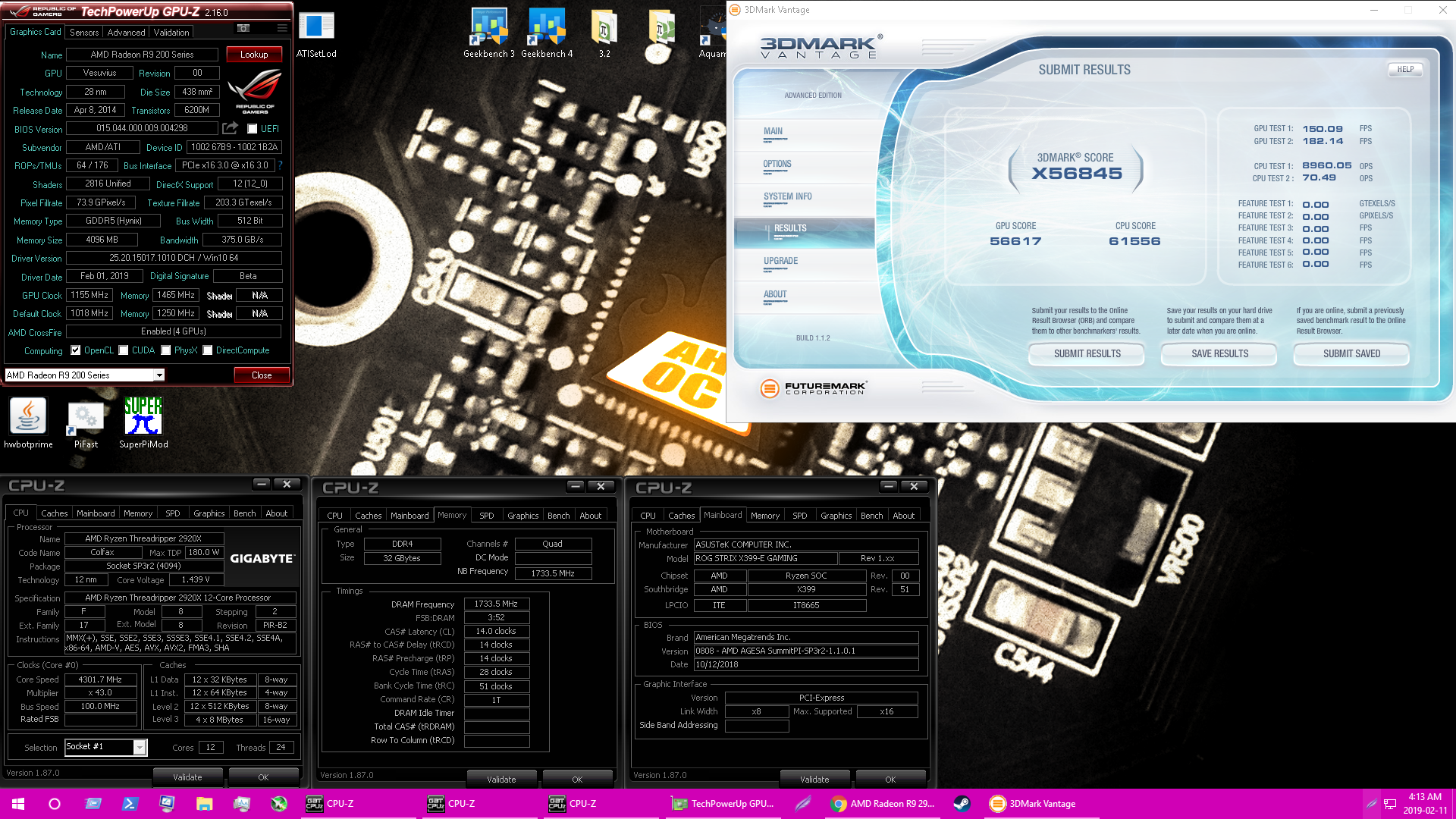Viewport: 1456px width, 819px height.
Task: Click the GPU-Z camera screenshot icon
Action: (x=243, y=28)
